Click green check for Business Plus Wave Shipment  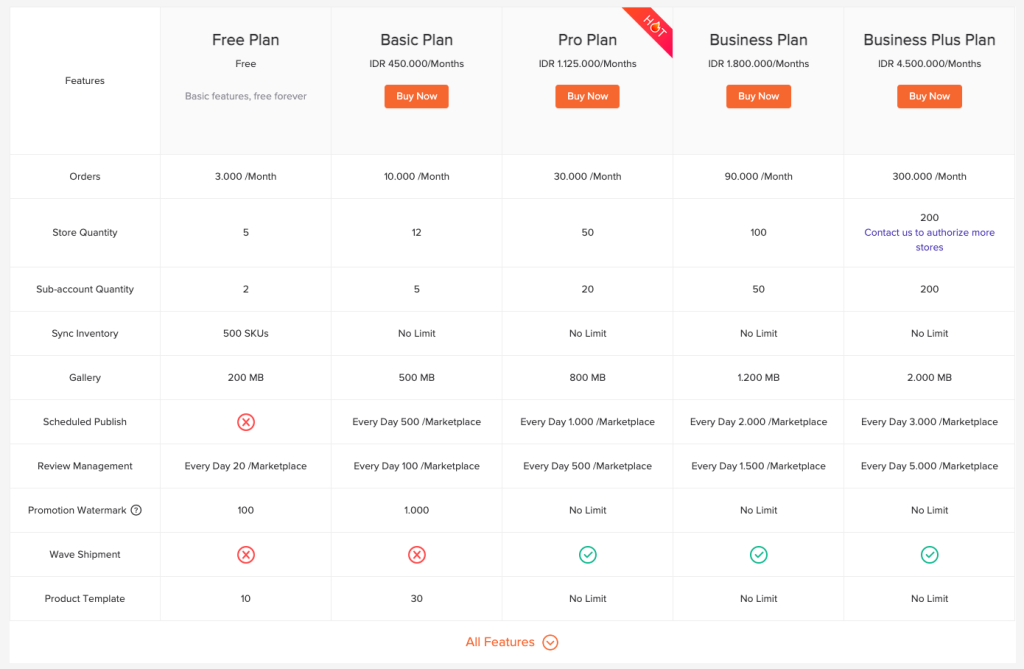coord(929,555)
